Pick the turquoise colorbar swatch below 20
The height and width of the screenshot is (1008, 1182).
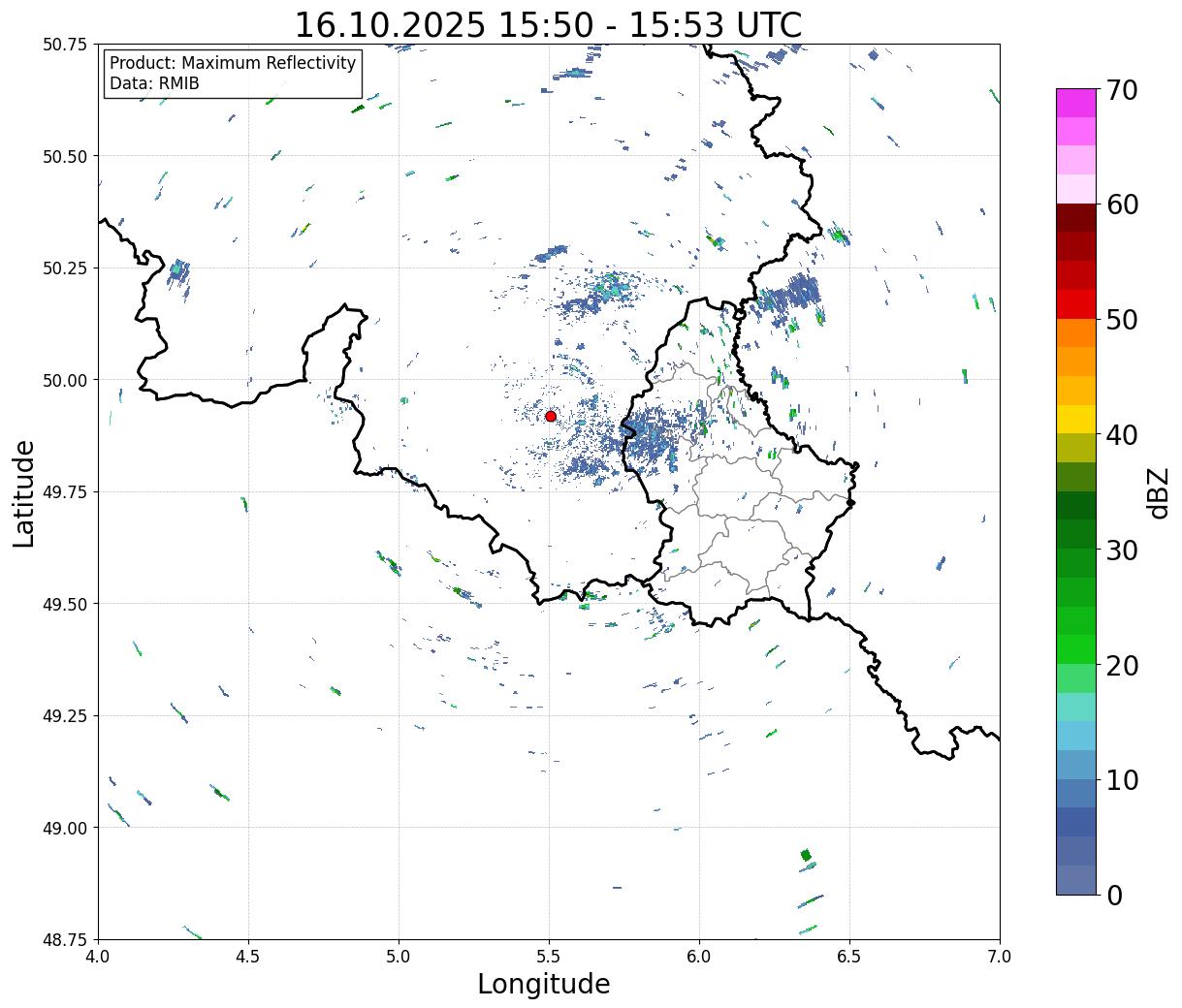(x=1076, y=707)
